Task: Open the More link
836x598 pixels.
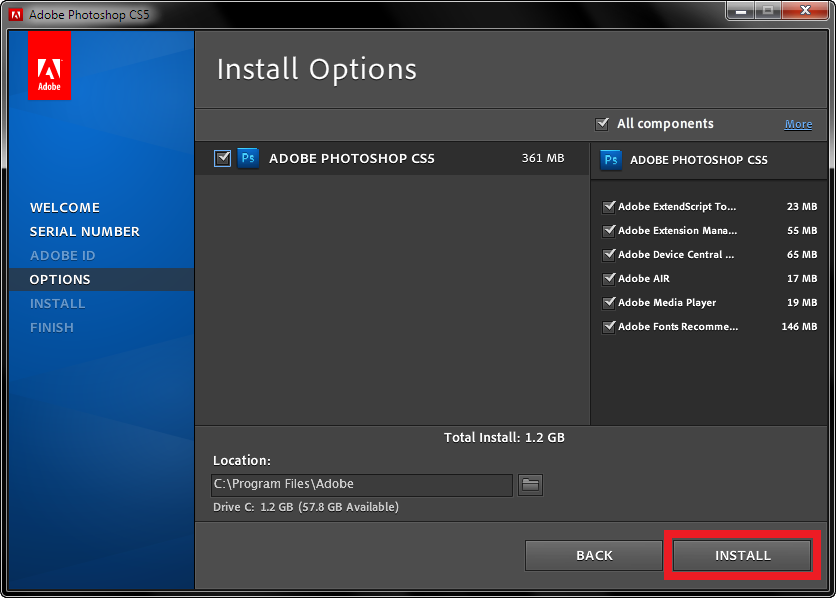Action: click(x=798, y=124)
